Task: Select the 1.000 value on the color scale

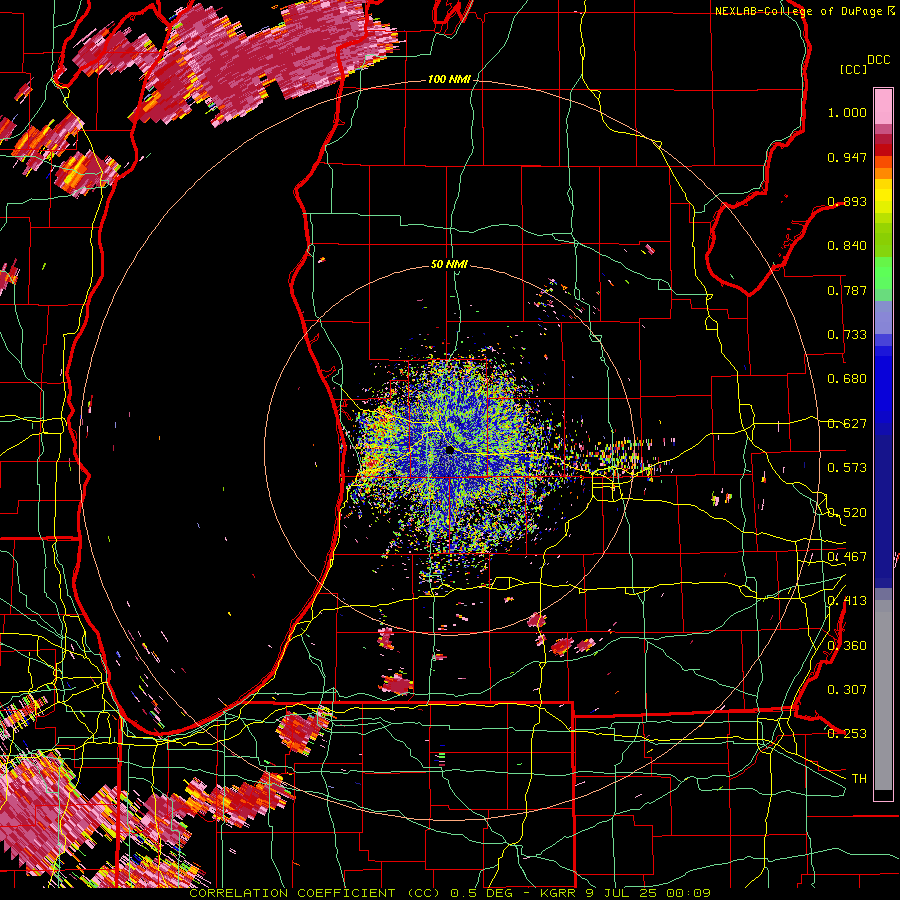Action: pyautogui.click(x=847, y=112)
